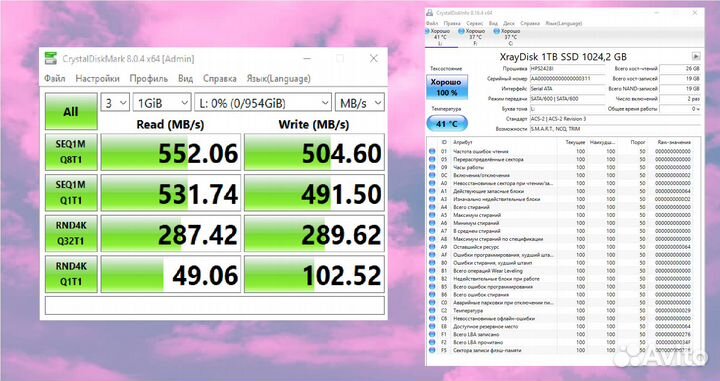Image resolution: width=720 pixels, height=381 pixels.
Task: Run the SEQ1M Q8T1 test button
Action: click(x=71, y=152)
